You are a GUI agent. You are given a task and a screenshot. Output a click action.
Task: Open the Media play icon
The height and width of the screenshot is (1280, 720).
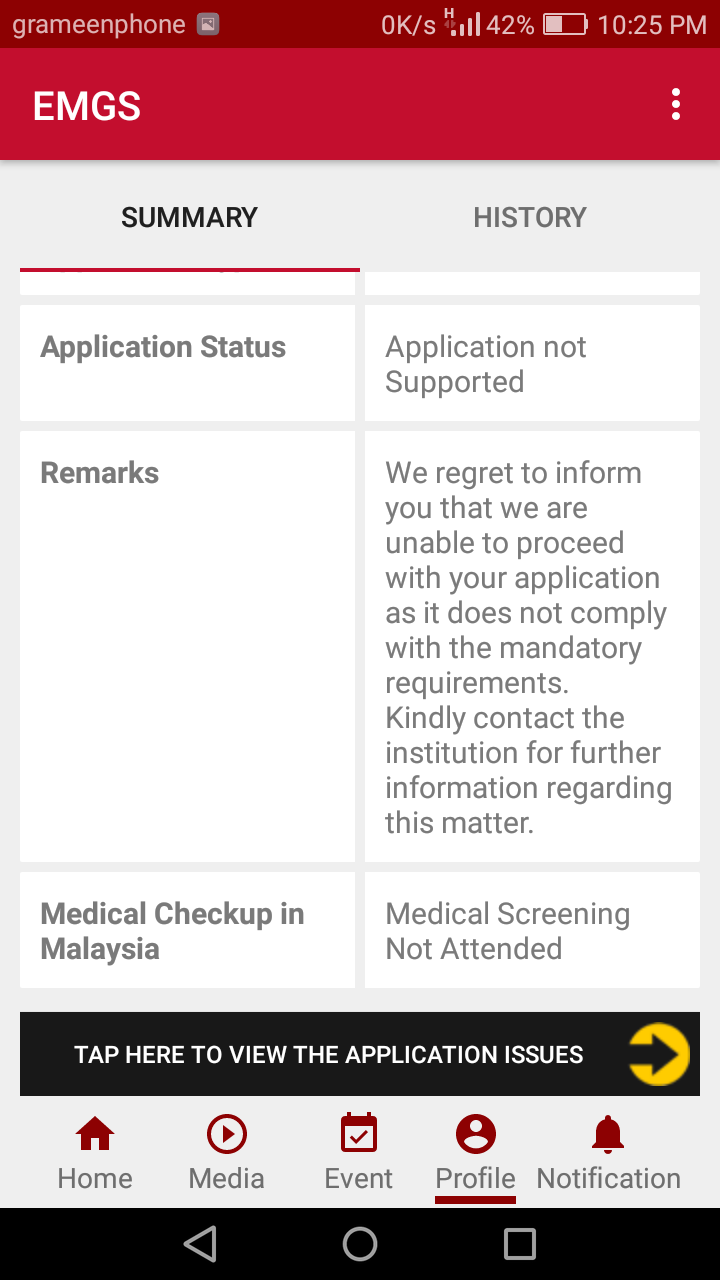pyautogui.click(x=227, y=1135)
